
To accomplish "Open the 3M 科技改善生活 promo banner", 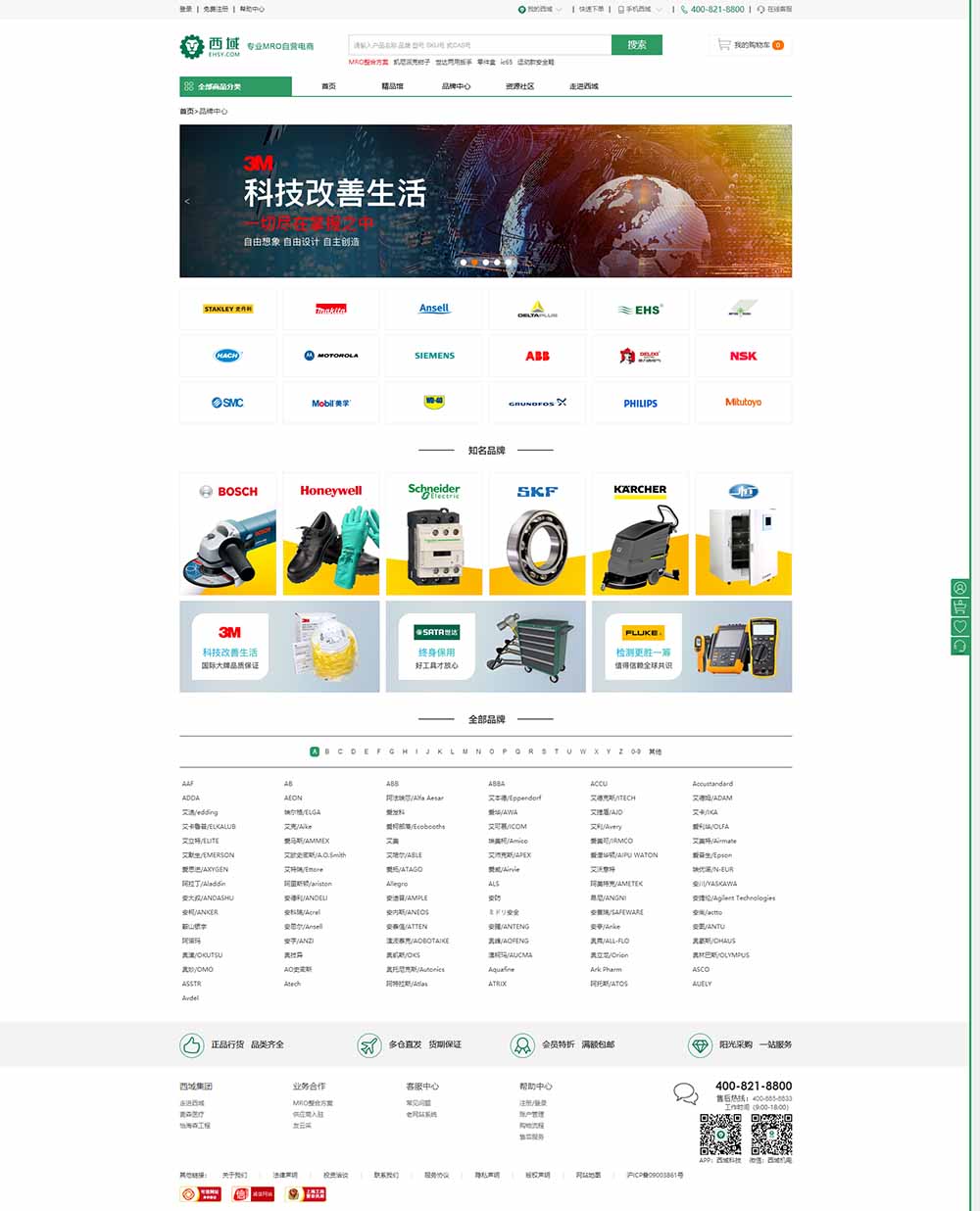I will [279, 647].
